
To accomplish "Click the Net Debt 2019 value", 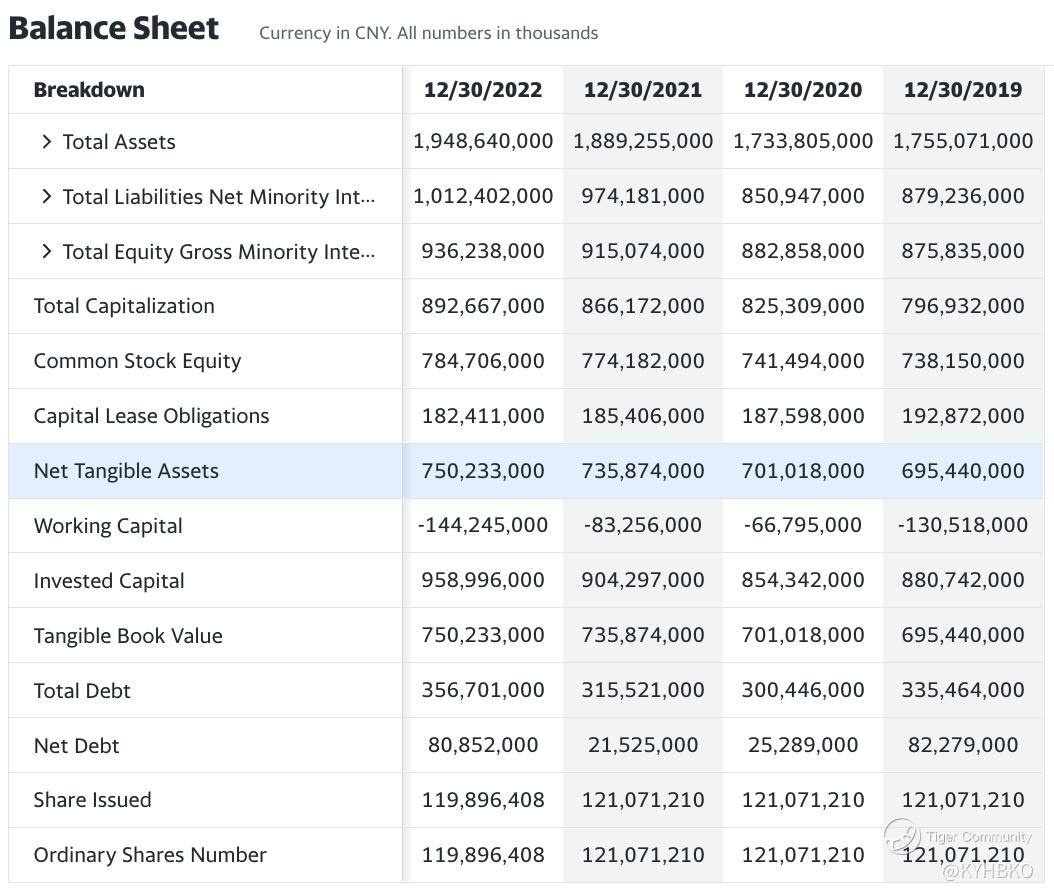I will (x=963, y=745).
